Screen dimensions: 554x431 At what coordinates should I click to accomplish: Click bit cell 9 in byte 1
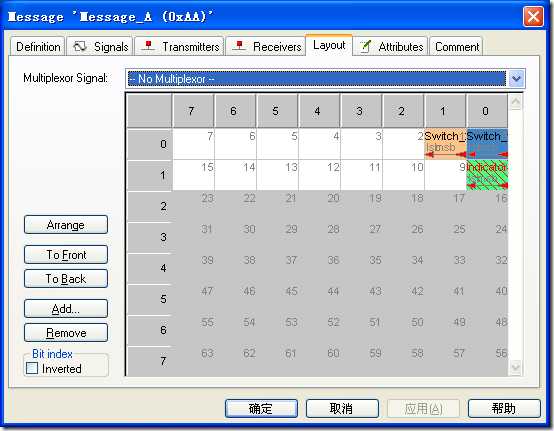(446, 175)
